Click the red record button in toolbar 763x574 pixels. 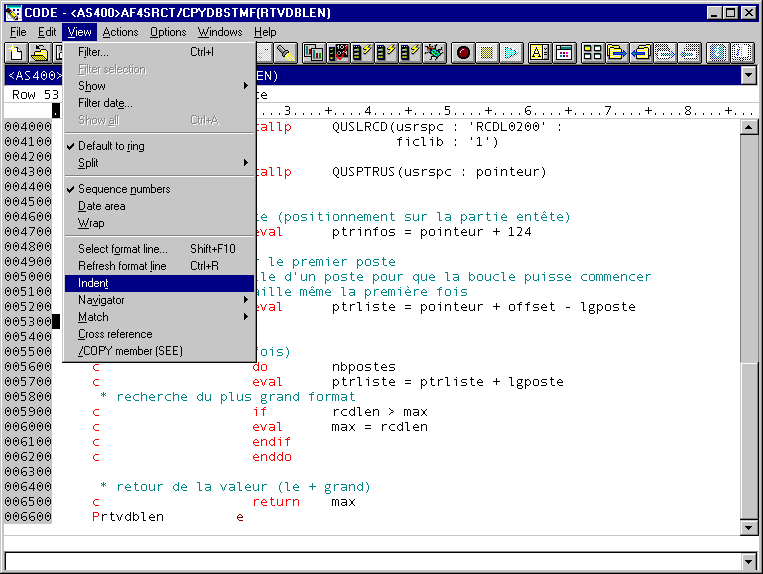tap(463, 53)
